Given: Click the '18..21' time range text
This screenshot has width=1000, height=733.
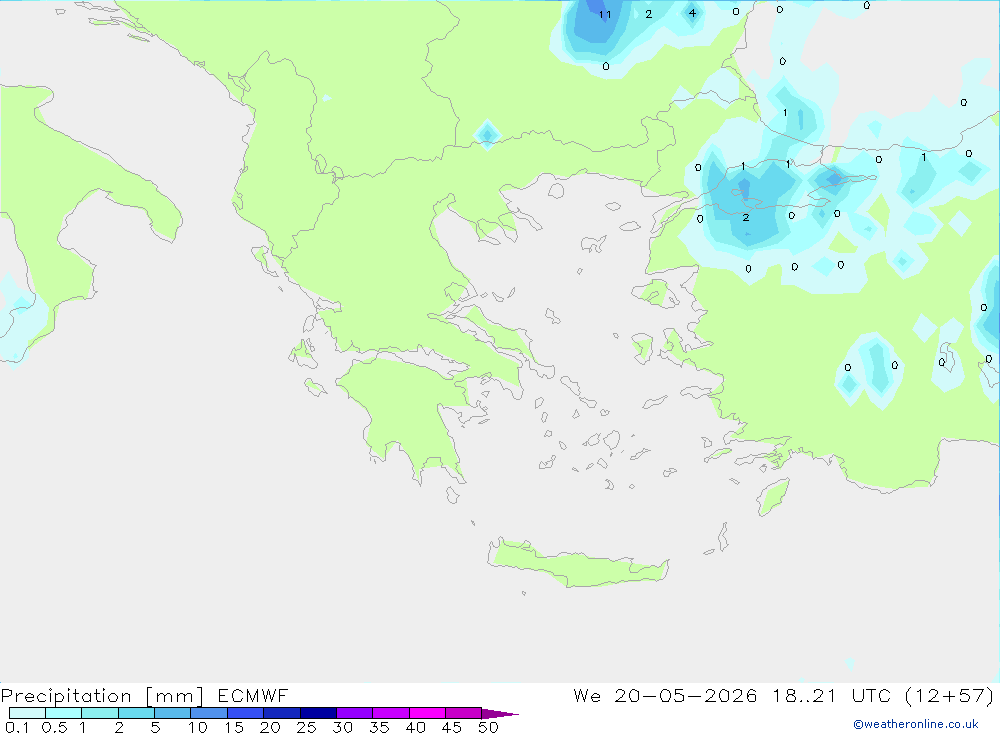Looking at the screenshot, I should [804, 695].
